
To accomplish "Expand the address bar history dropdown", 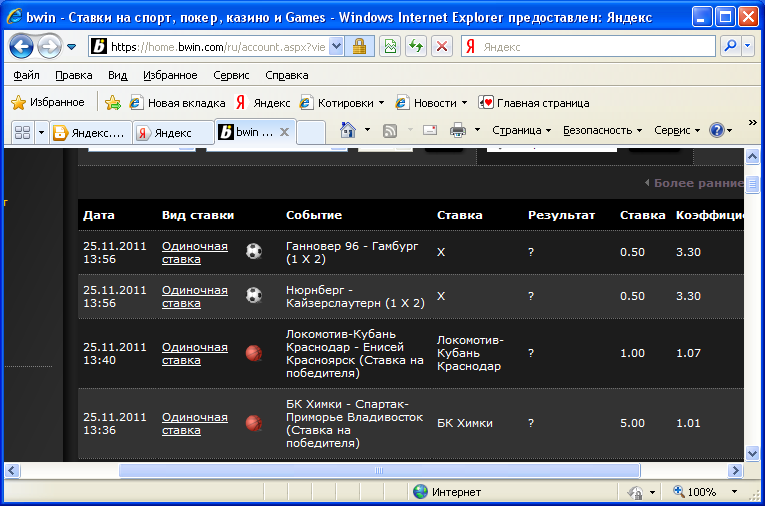I will coord(336,47).
